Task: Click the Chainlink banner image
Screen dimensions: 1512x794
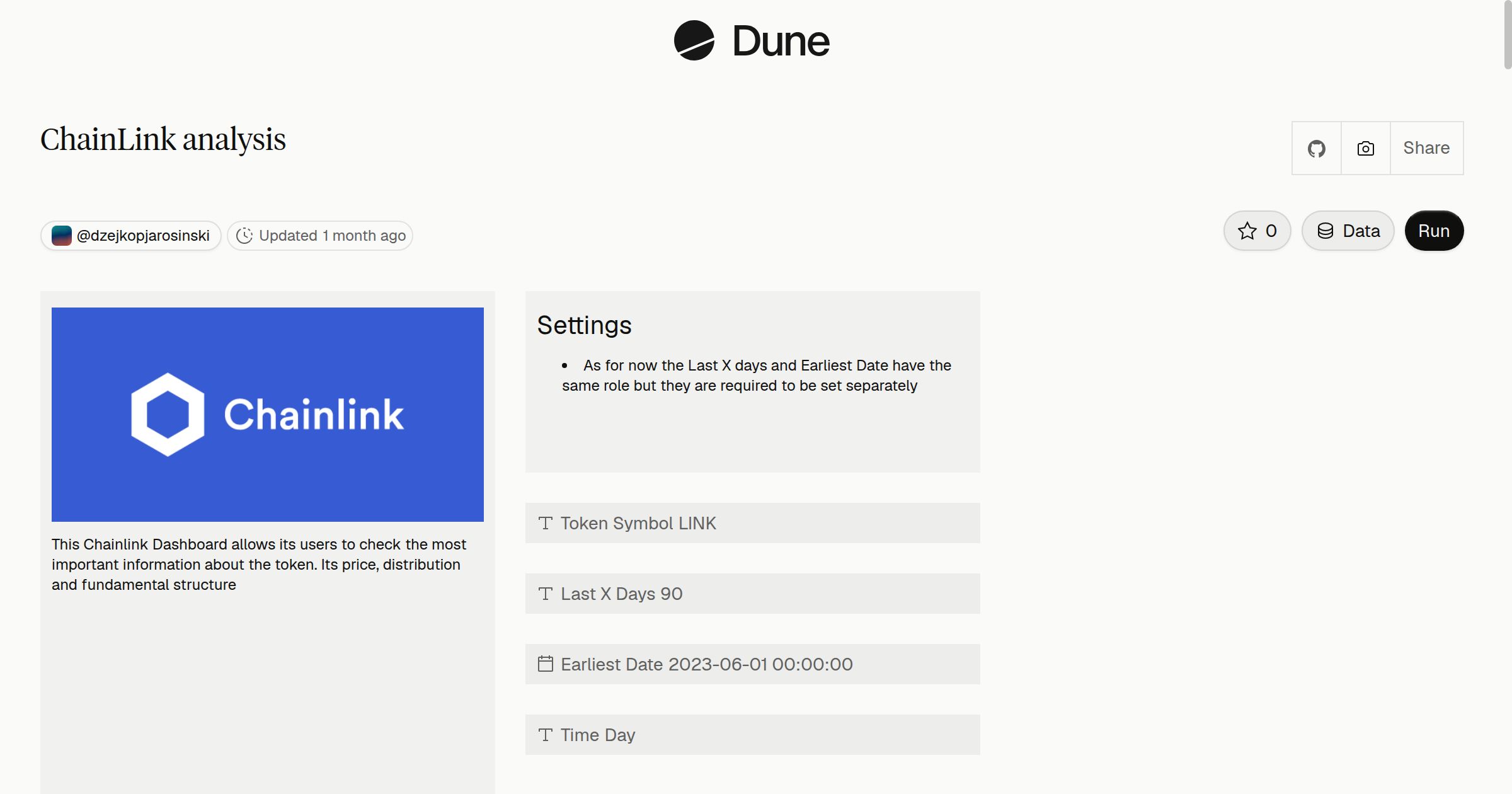Action: [x=268, y=415]
